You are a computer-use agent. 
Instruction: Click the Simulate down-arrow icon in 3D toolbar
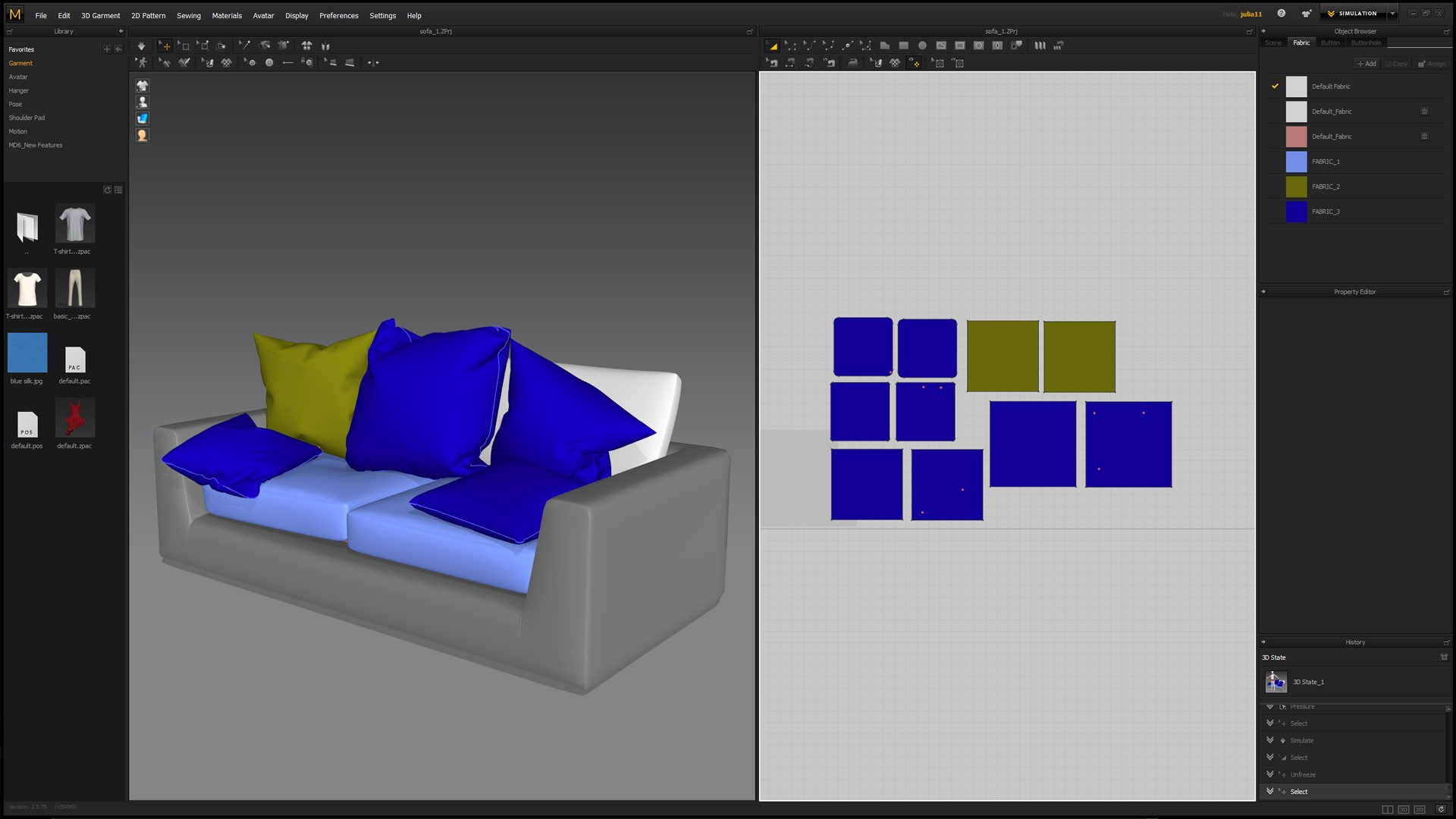tap(141, 46)
